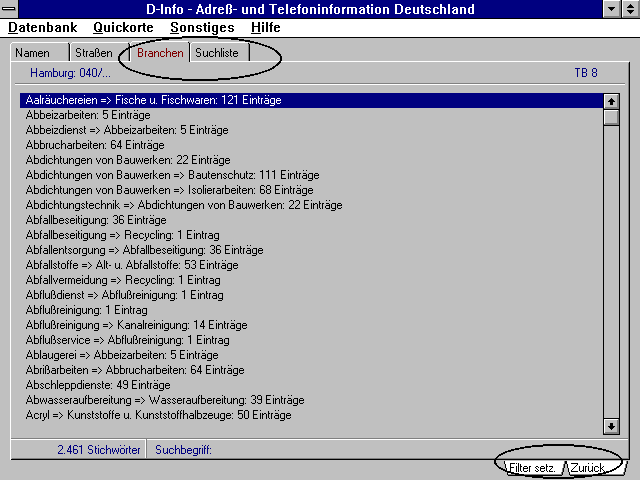Screen dimensions: 640x480
Task: Open the Hilfe menu
Action: pos(264,27)
